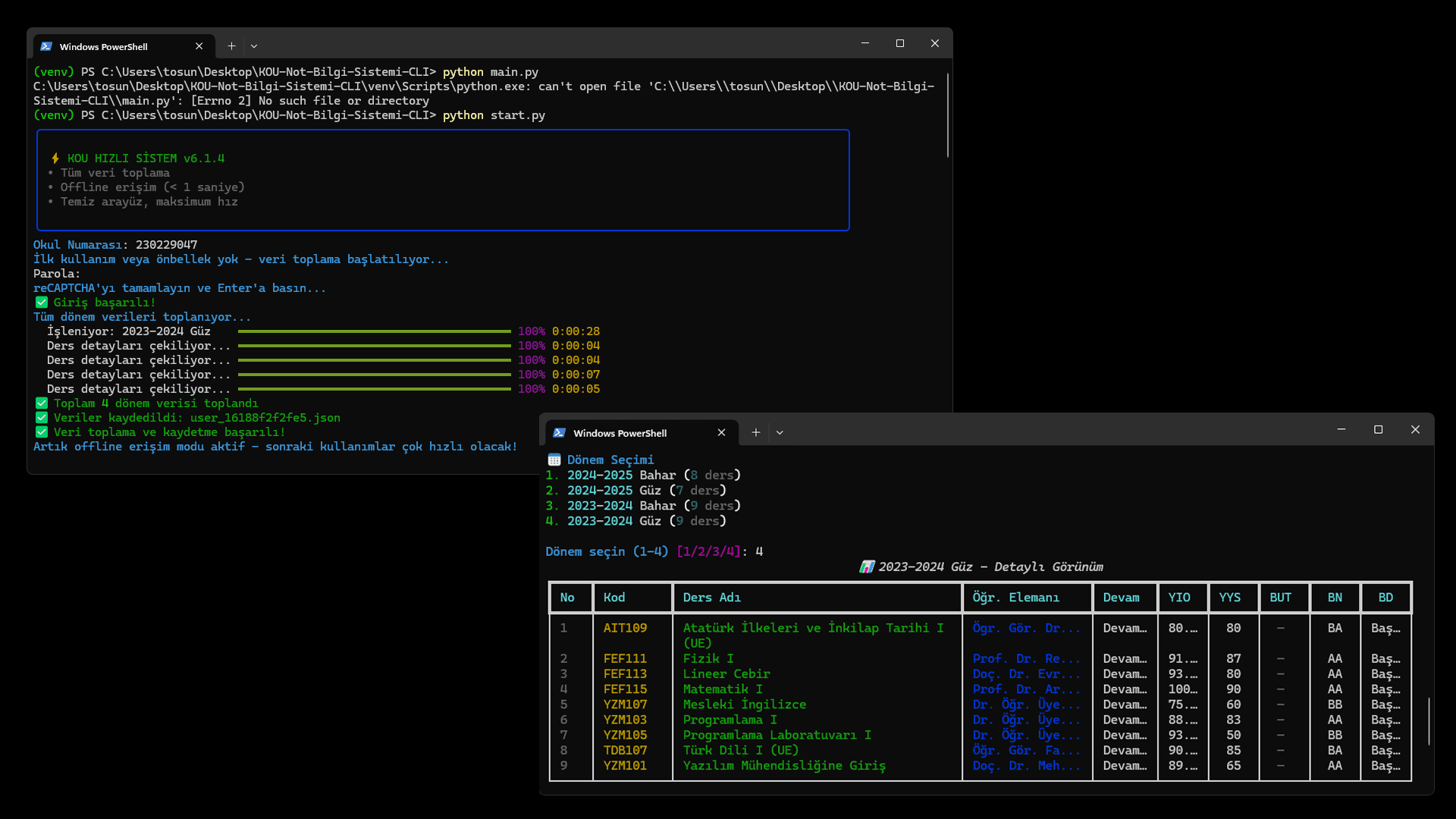
Task: Open a new tab in back PowerShell window
Action: (x=231, y=46)
